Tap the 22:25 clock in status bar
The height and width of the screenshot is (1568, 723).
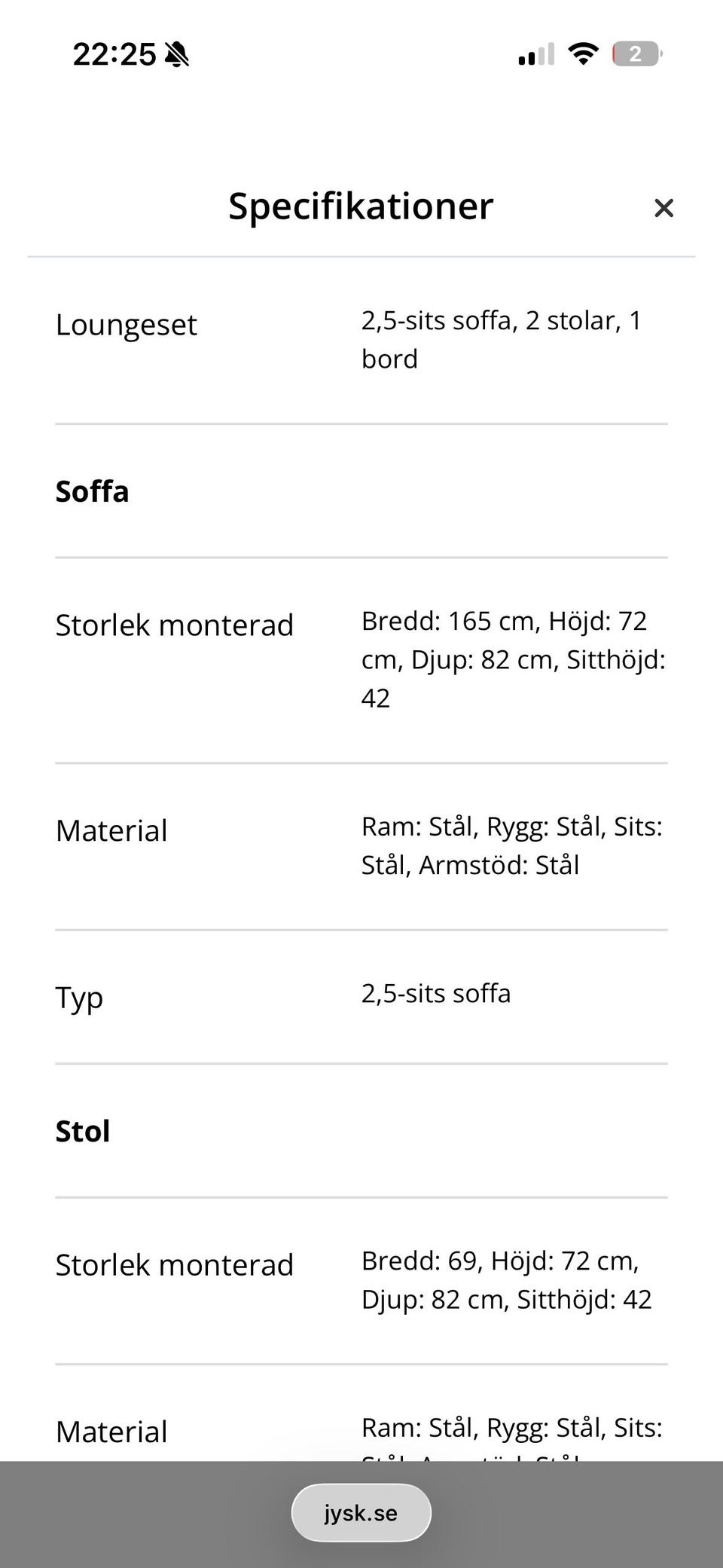pos(114,54)
